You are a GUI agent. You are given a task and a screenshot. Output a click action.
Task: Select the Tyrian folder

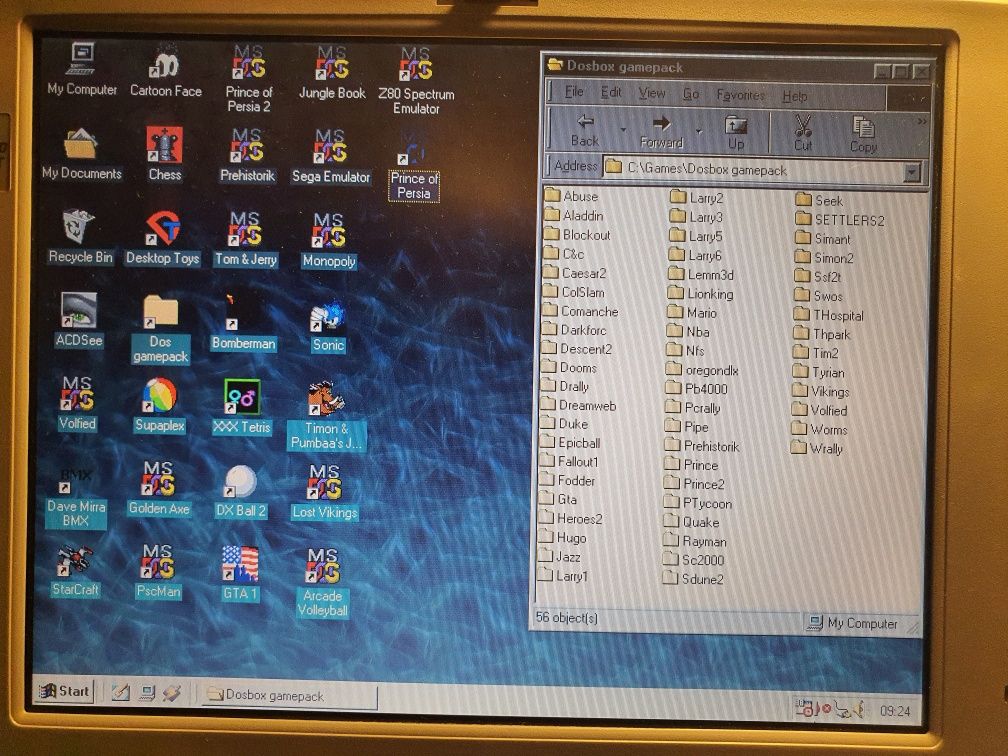pos(819,372)
